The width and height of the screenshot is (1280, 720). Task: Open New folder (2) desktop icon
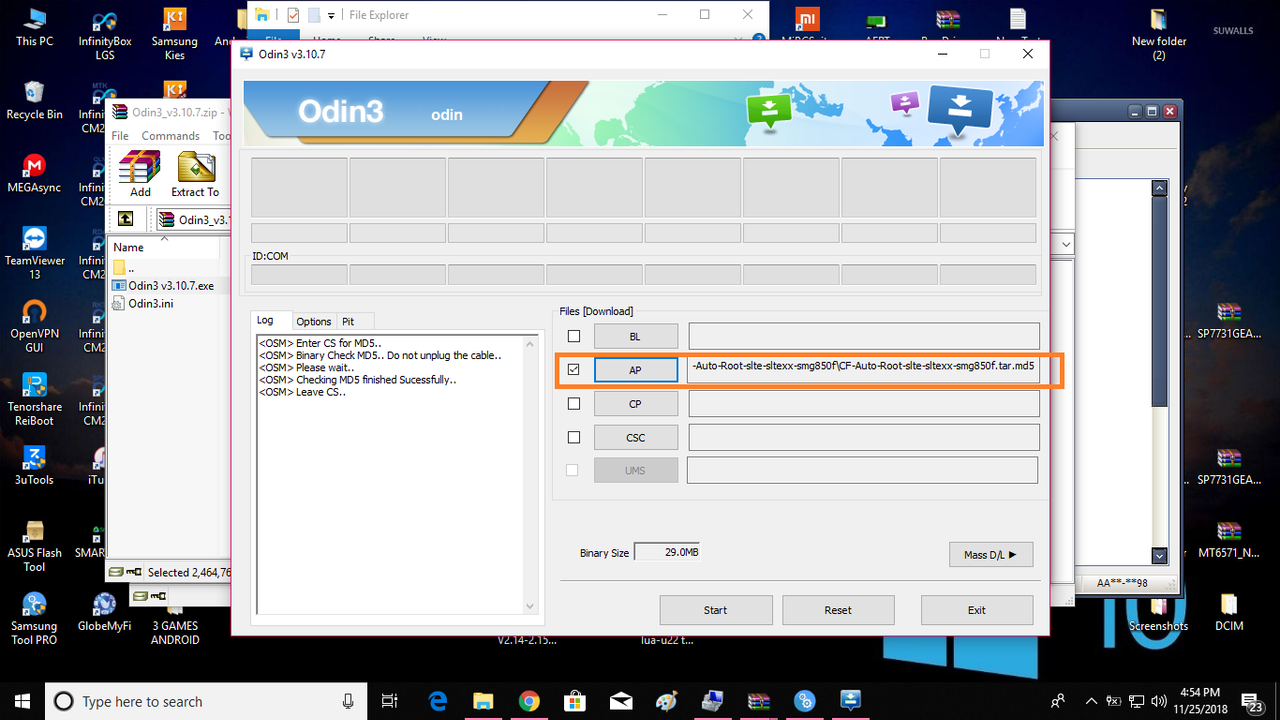coord(1159,34)
